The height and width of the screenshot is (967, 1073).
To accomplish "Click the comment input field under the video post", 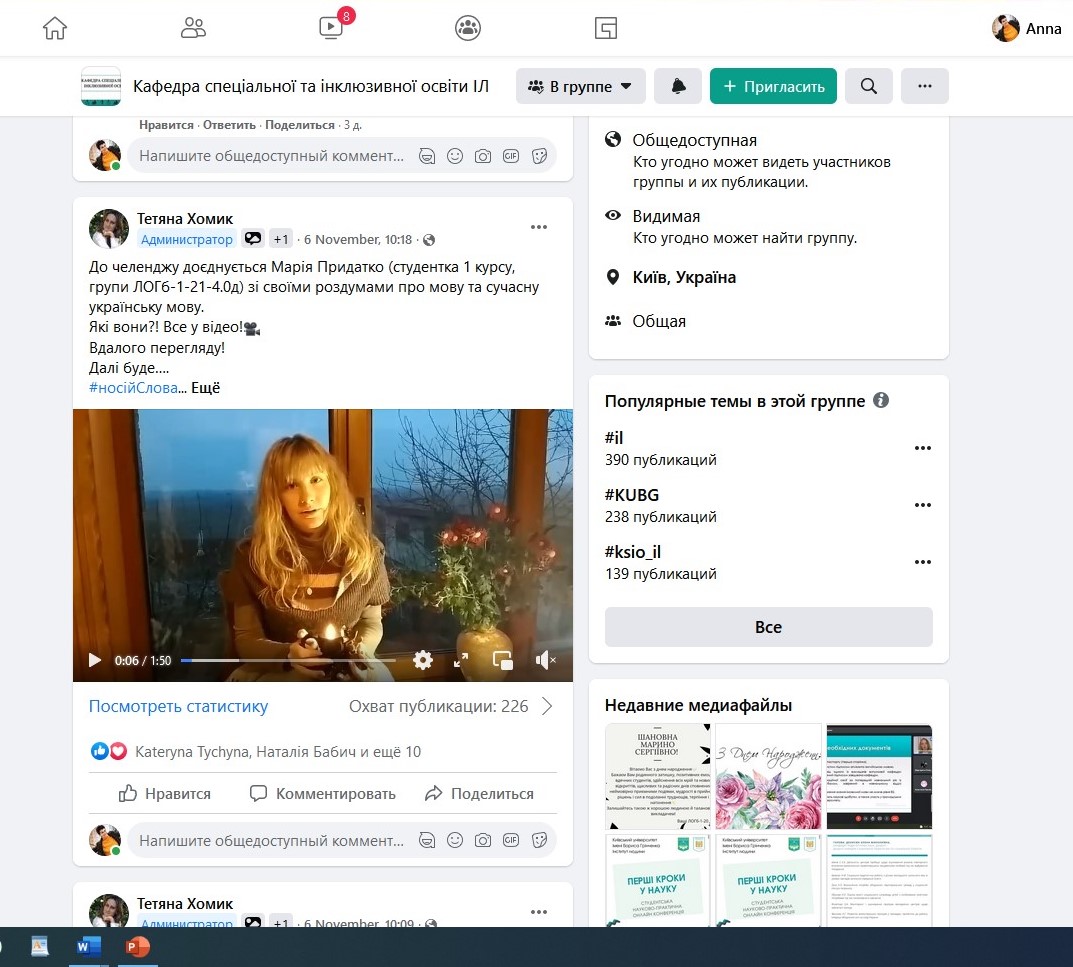I will tap(272, 841).
